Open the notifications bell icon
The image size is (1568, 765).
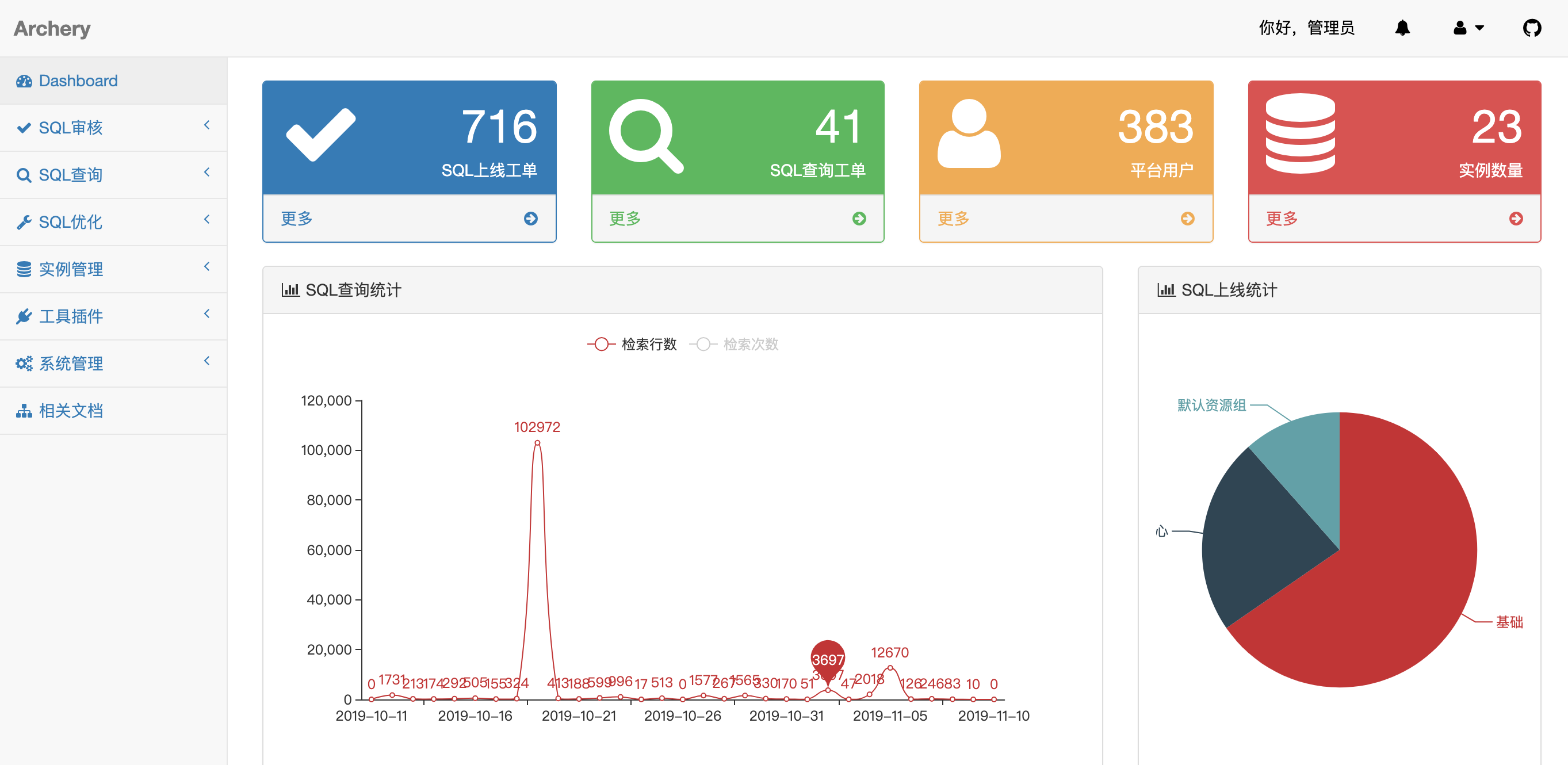(1402, 28)
